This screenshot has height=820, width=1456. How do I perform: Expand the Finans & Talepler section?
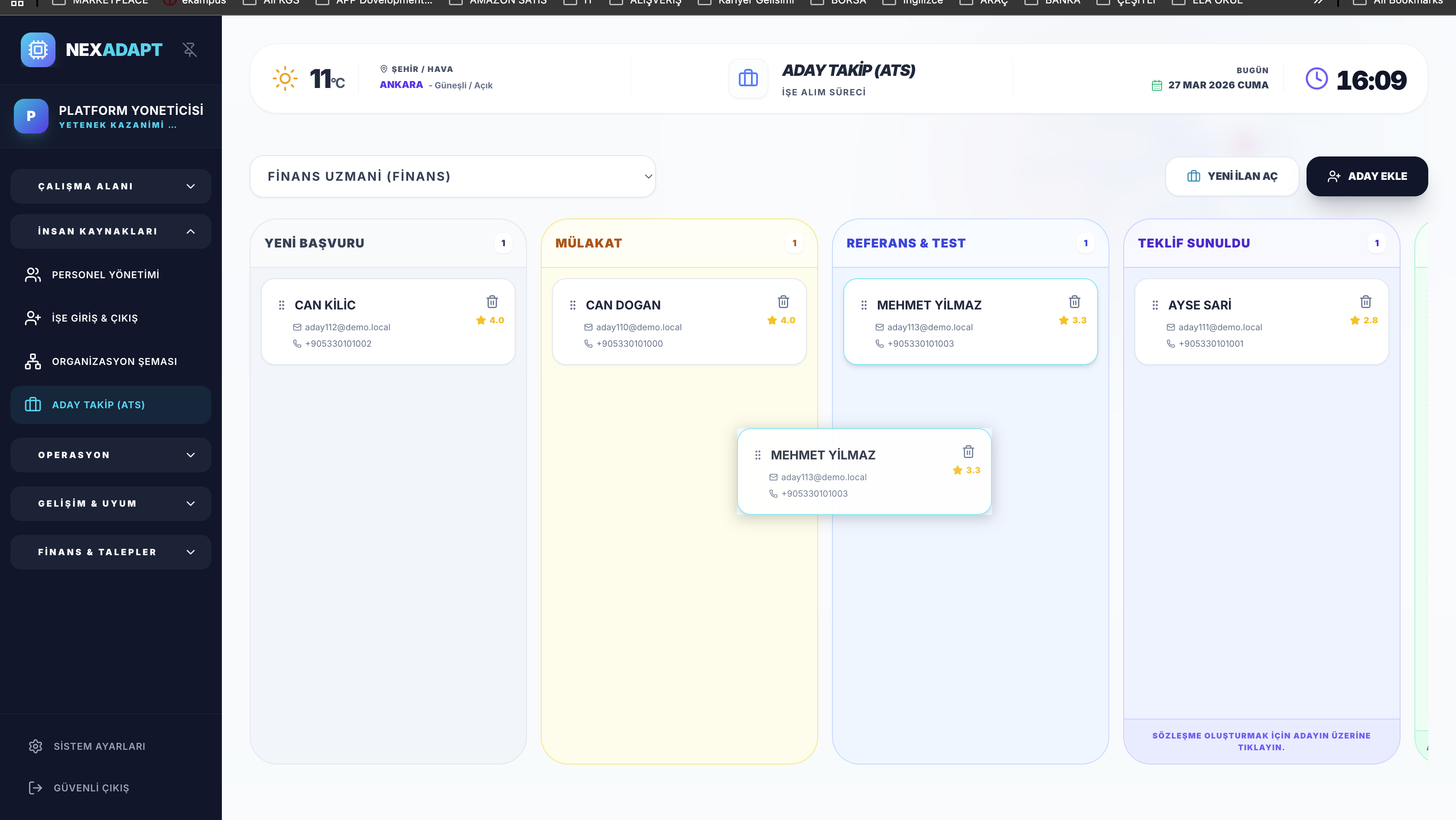pyautogui.click(x=111, y=552)
